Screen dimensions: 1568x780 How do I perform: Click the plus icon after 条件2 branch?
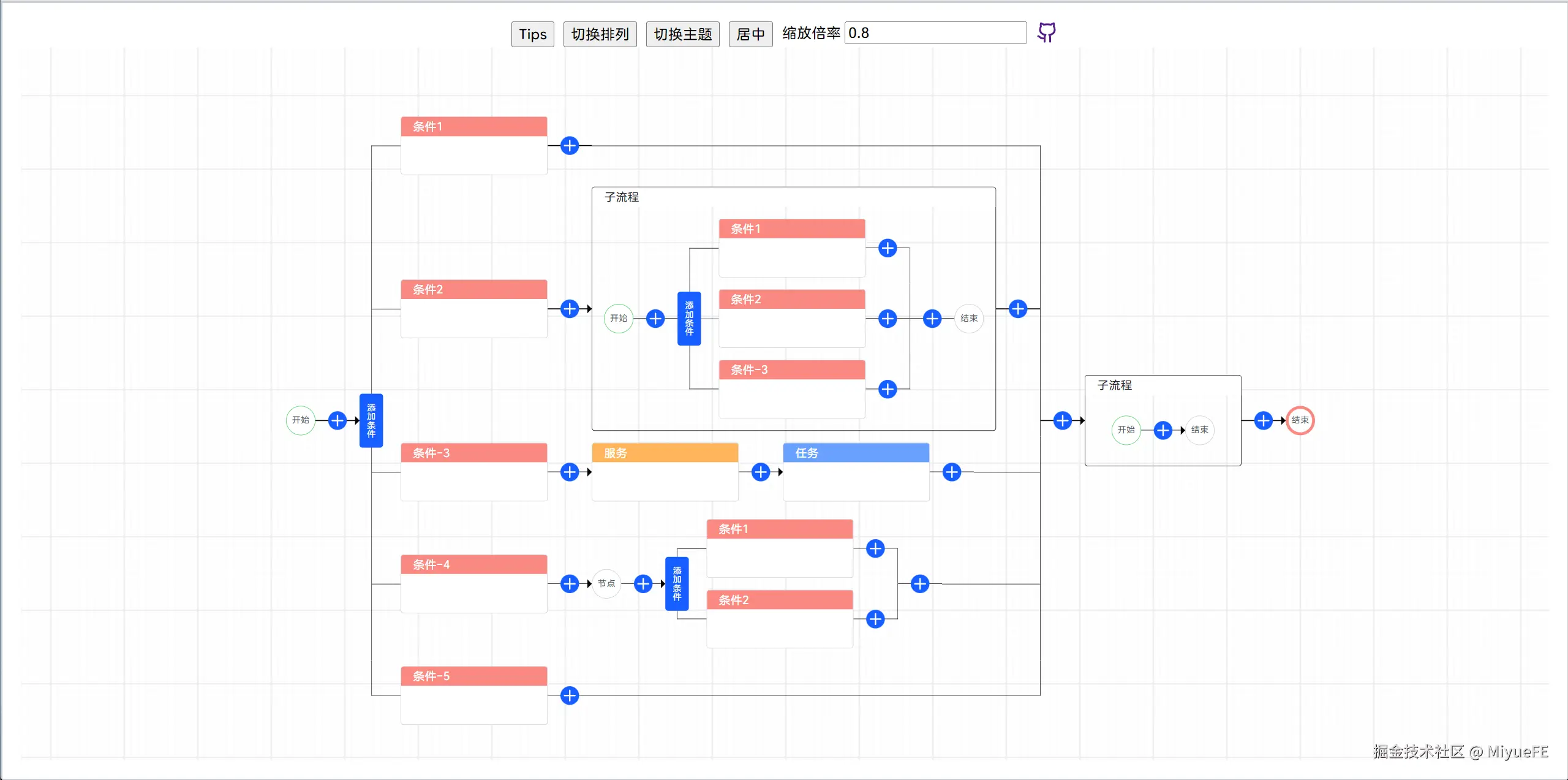570,309
